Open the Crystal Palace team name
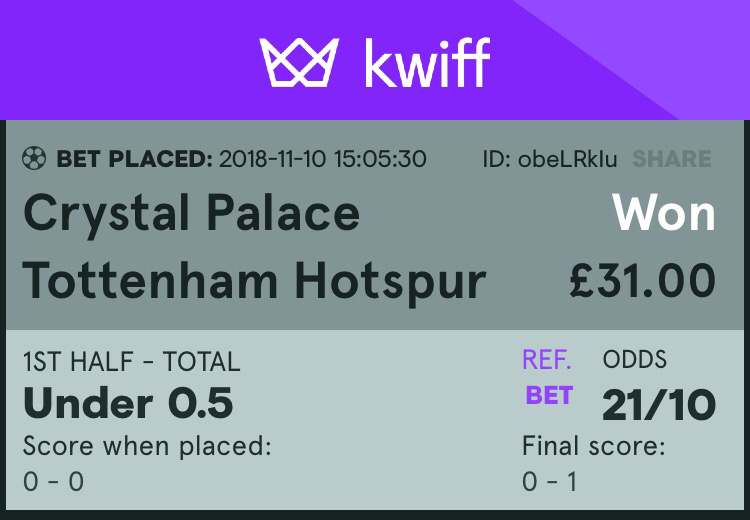 pyautogui.click(x=191, y=213)
